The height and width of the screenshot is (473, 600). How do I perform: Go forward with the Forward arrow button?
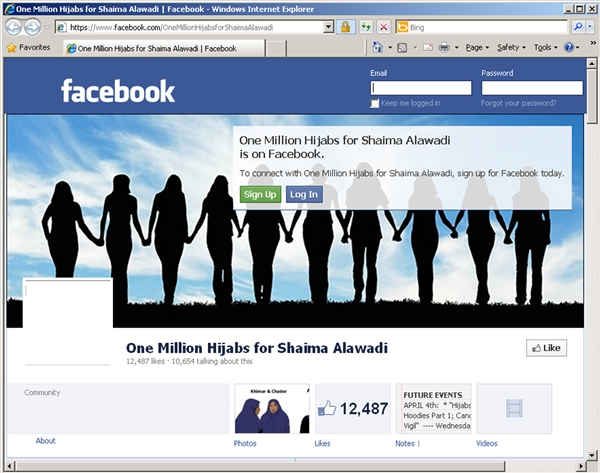tap(33, 27)
